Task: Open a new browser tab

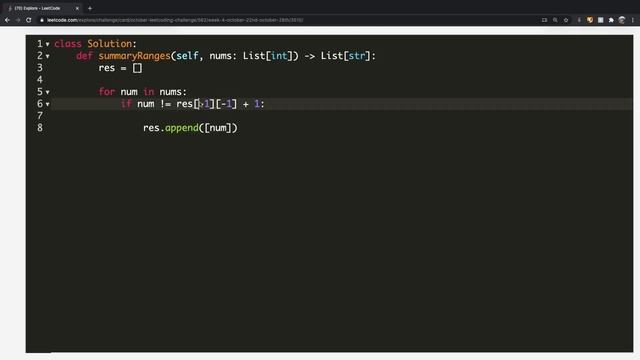Action: [x=90, y=8]
